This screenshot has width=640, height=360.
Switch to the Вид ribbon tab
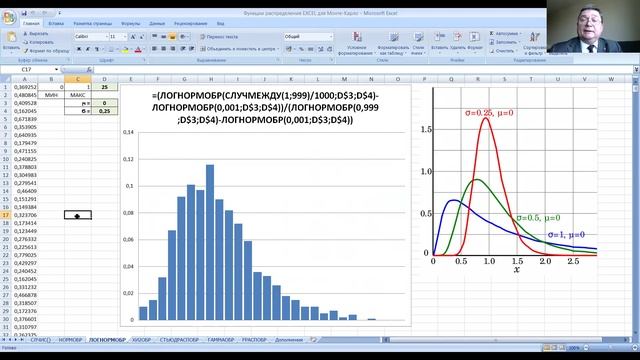pos(220,24)
